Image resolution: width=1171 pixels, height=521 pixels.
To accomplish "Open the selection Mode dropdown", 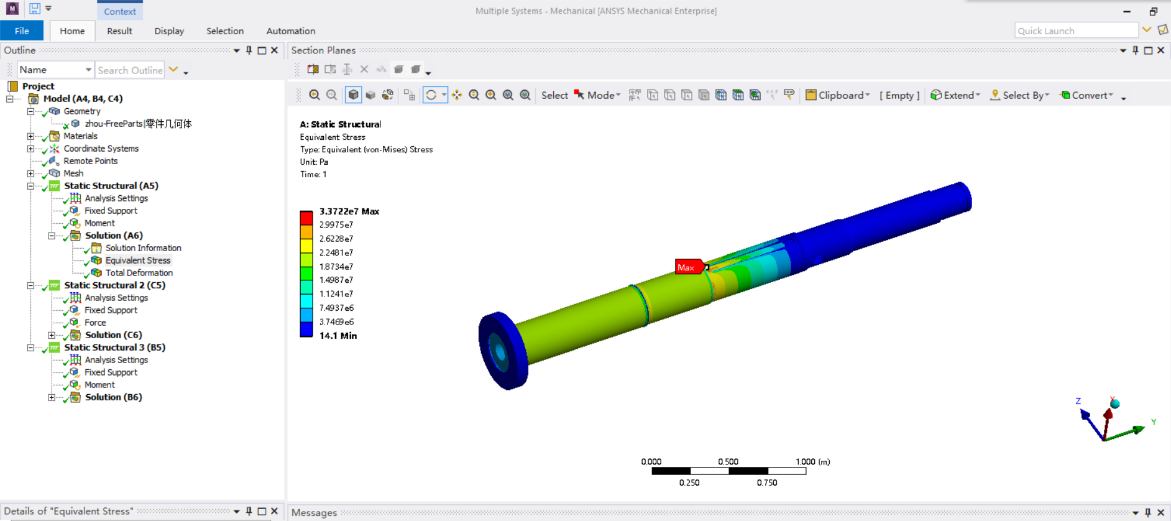I will 597,95.
